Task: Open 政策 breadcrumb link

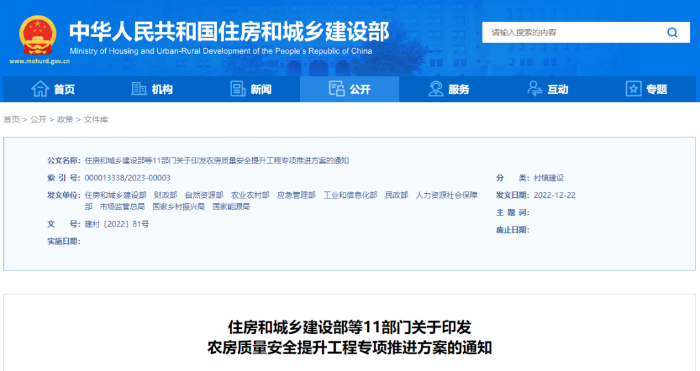Action: pos(65,119)
